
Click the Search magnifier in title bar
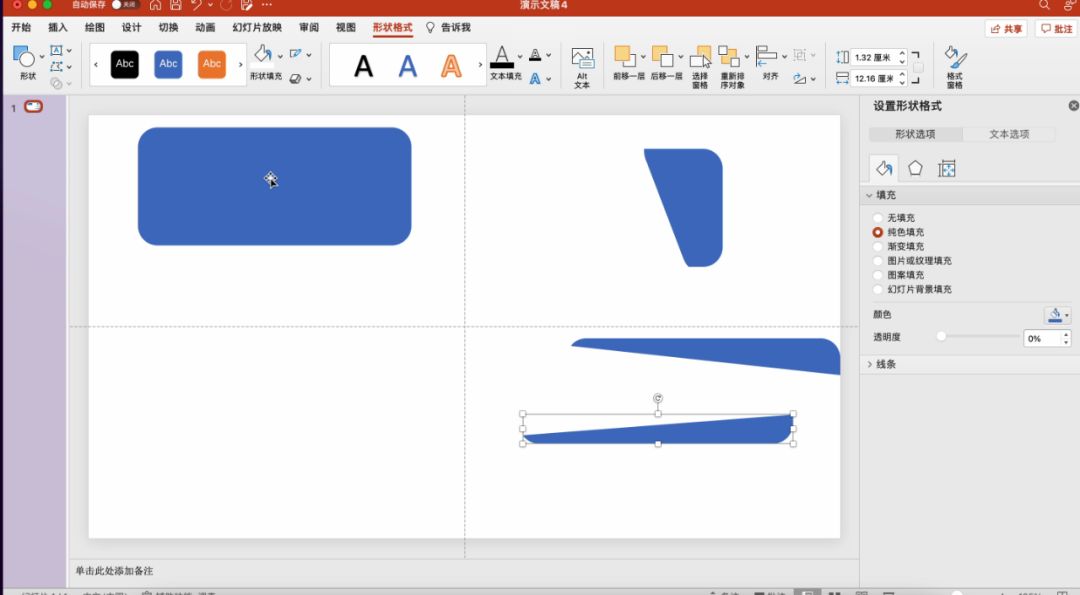pyautogui.click(x=1045, y=5)
